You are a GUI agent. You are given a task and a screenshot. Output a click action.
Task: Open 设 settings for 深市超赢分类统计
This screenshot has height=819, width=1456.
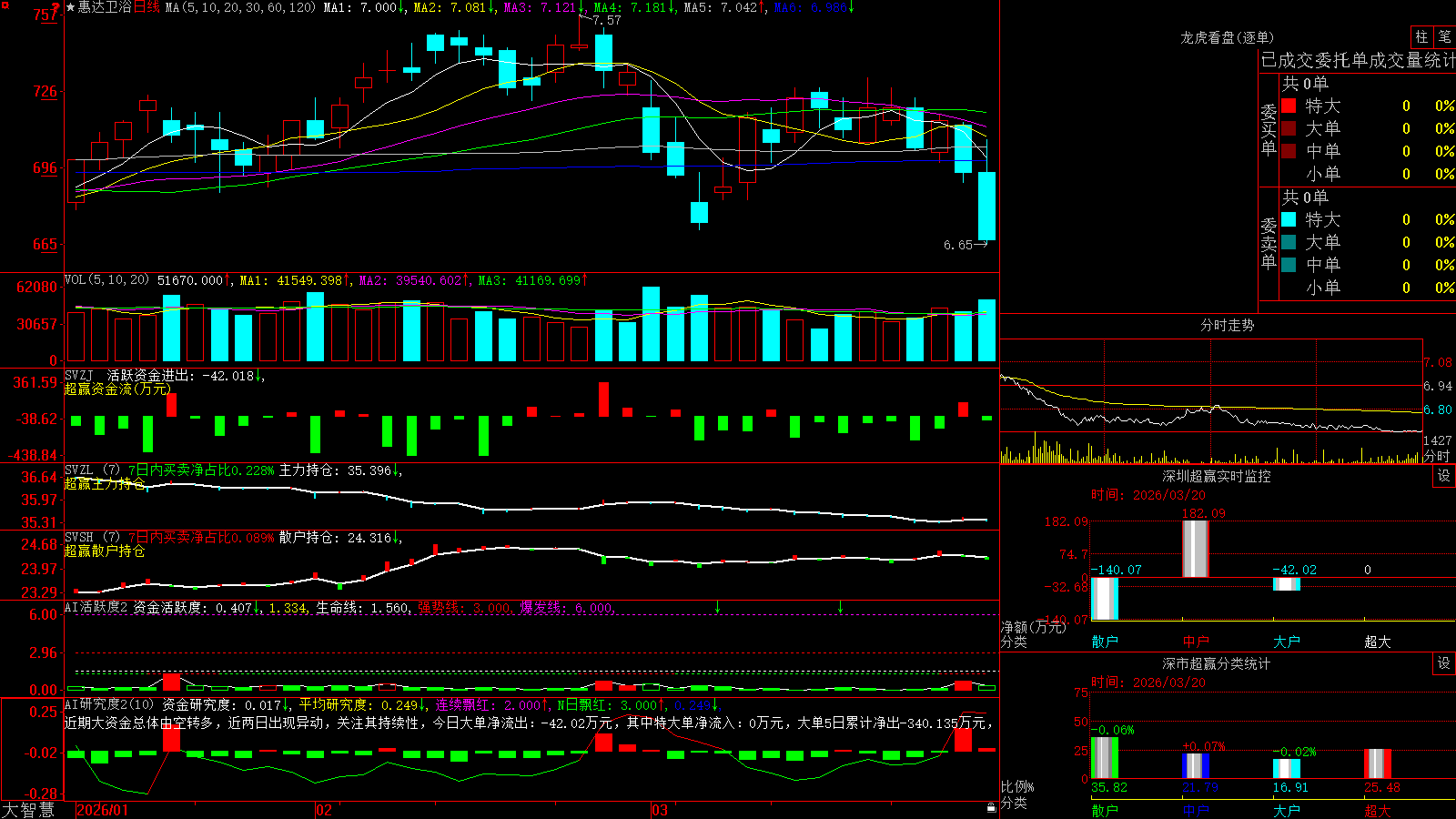pyautogui.click(x=1444, y=663)
